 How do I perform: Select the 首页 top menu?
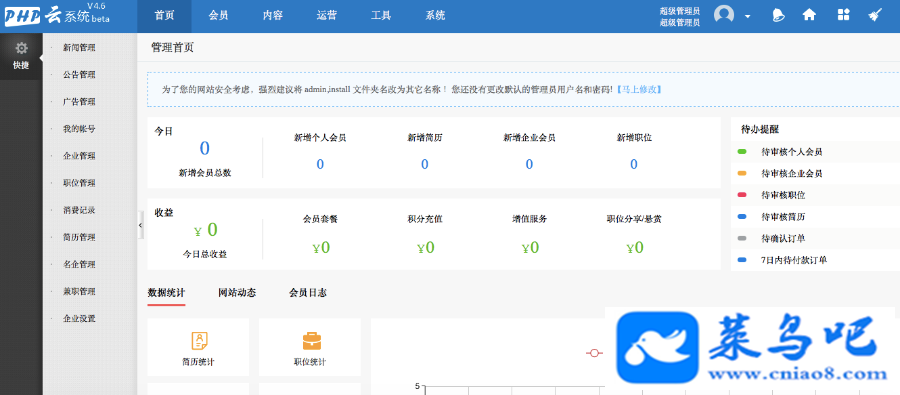(x=164, y=16)
